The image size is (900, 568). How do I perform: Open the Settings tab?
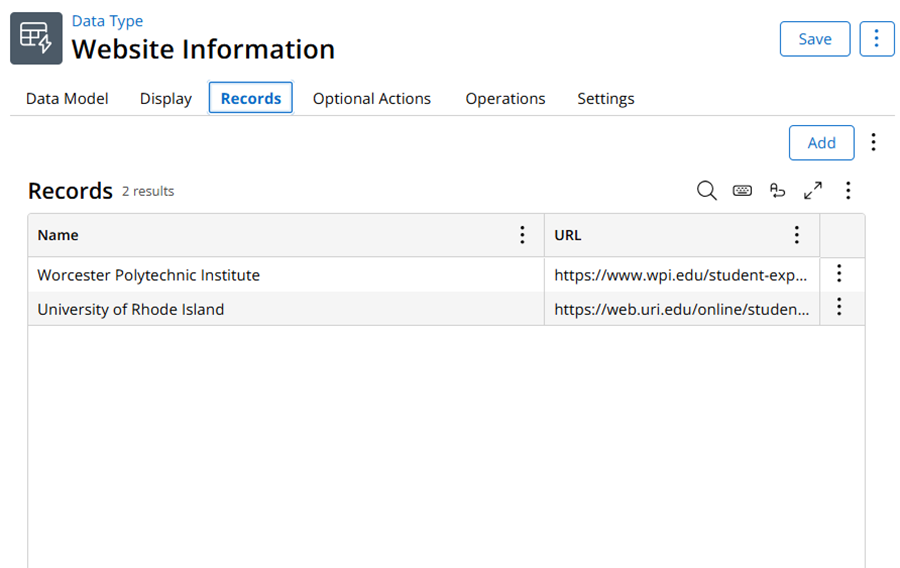(606, 99)
